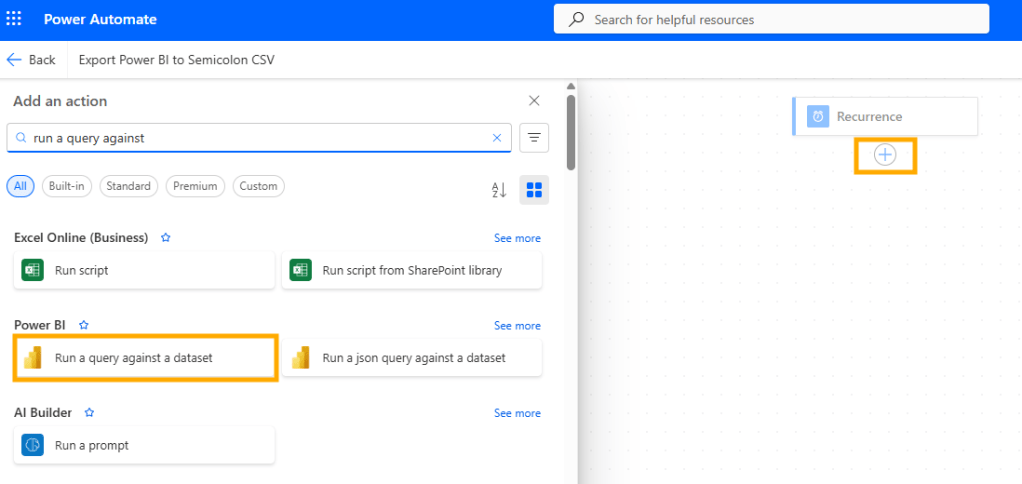Focus the Search for helpful resources box
This screenshot has width=1022, height=484.
(771, 20)
